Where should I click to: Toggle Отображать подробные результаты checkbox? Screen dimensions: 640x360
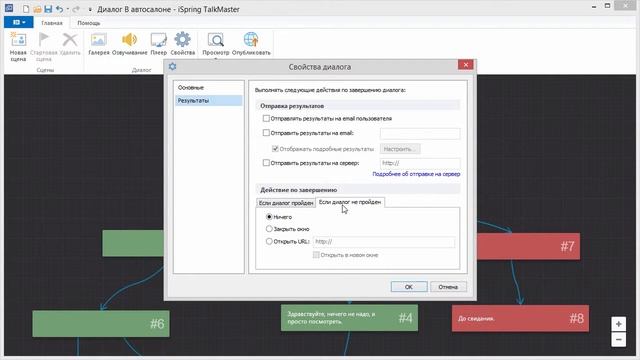click(x=275, y=149)
